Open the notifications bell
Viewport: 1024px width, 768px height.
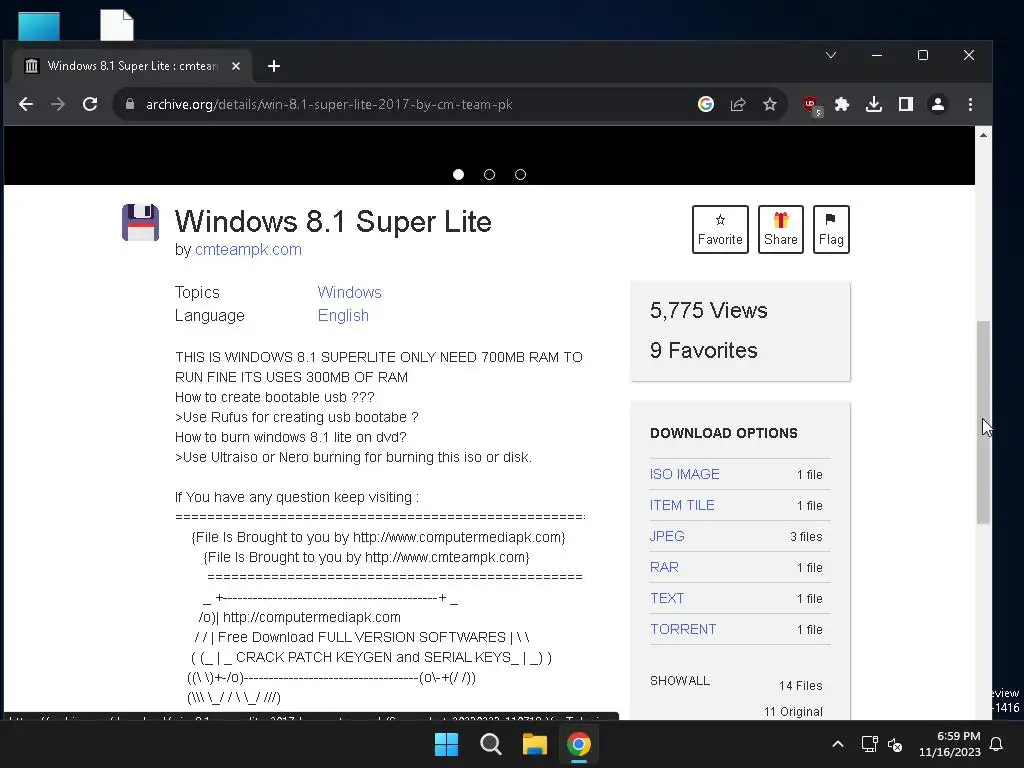[x=997, y=744]
